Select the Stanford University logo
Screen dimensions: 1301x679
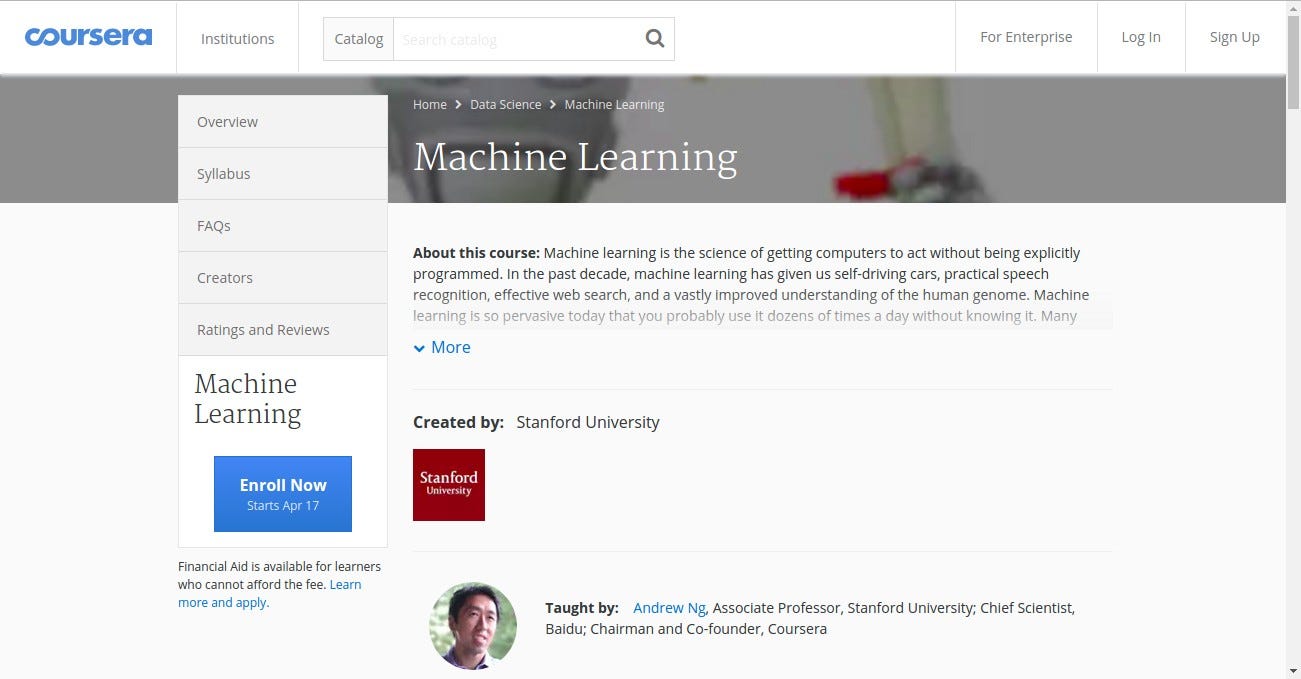[448, 484]
